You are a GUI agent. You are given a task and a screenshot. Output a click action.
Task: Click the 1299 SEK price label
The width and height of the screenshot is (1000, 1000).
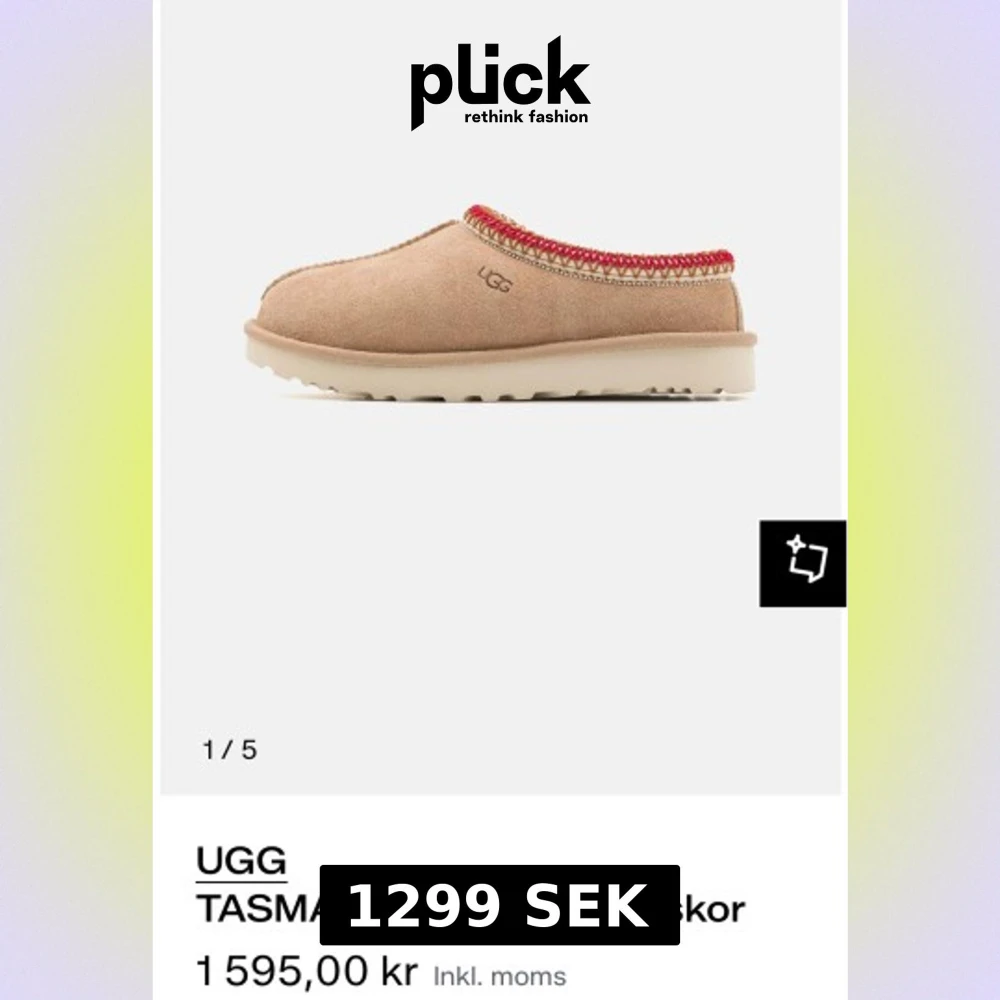(499, 904)
